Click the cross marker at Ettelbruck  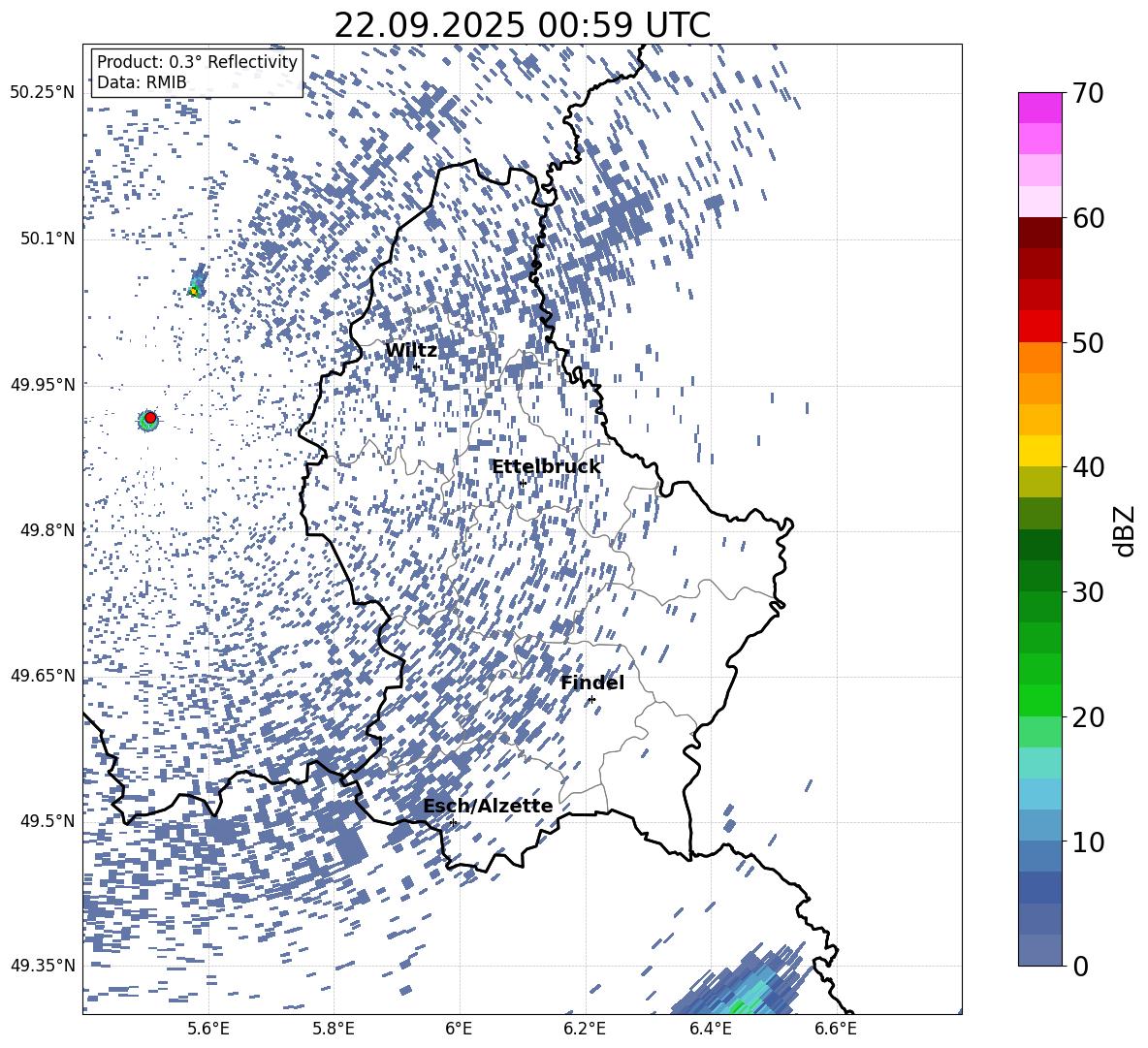tap(522, 483)
